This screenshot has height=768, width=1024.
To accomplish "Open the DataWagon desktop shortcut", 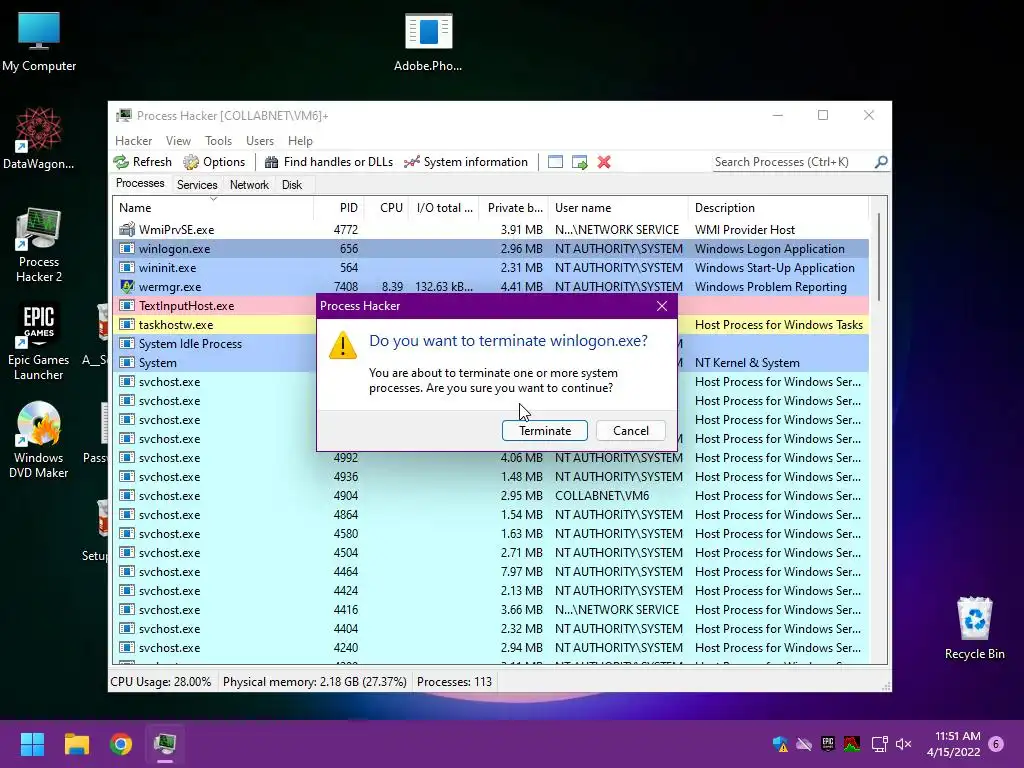I will coord(39,138).
